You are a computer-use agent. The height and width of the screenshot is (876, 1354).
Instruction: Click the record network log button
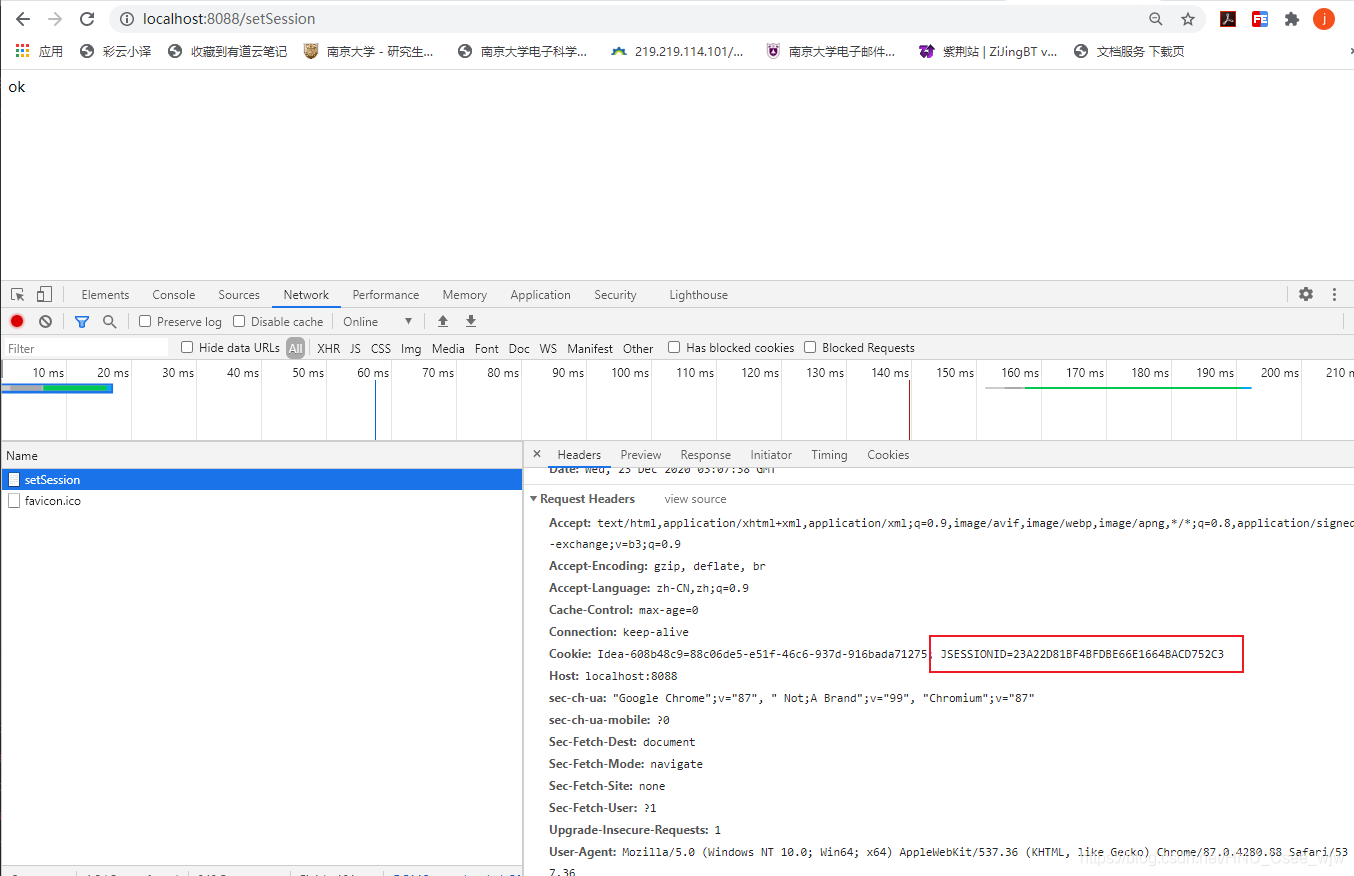pyautogui.click(x=17, y=321)
